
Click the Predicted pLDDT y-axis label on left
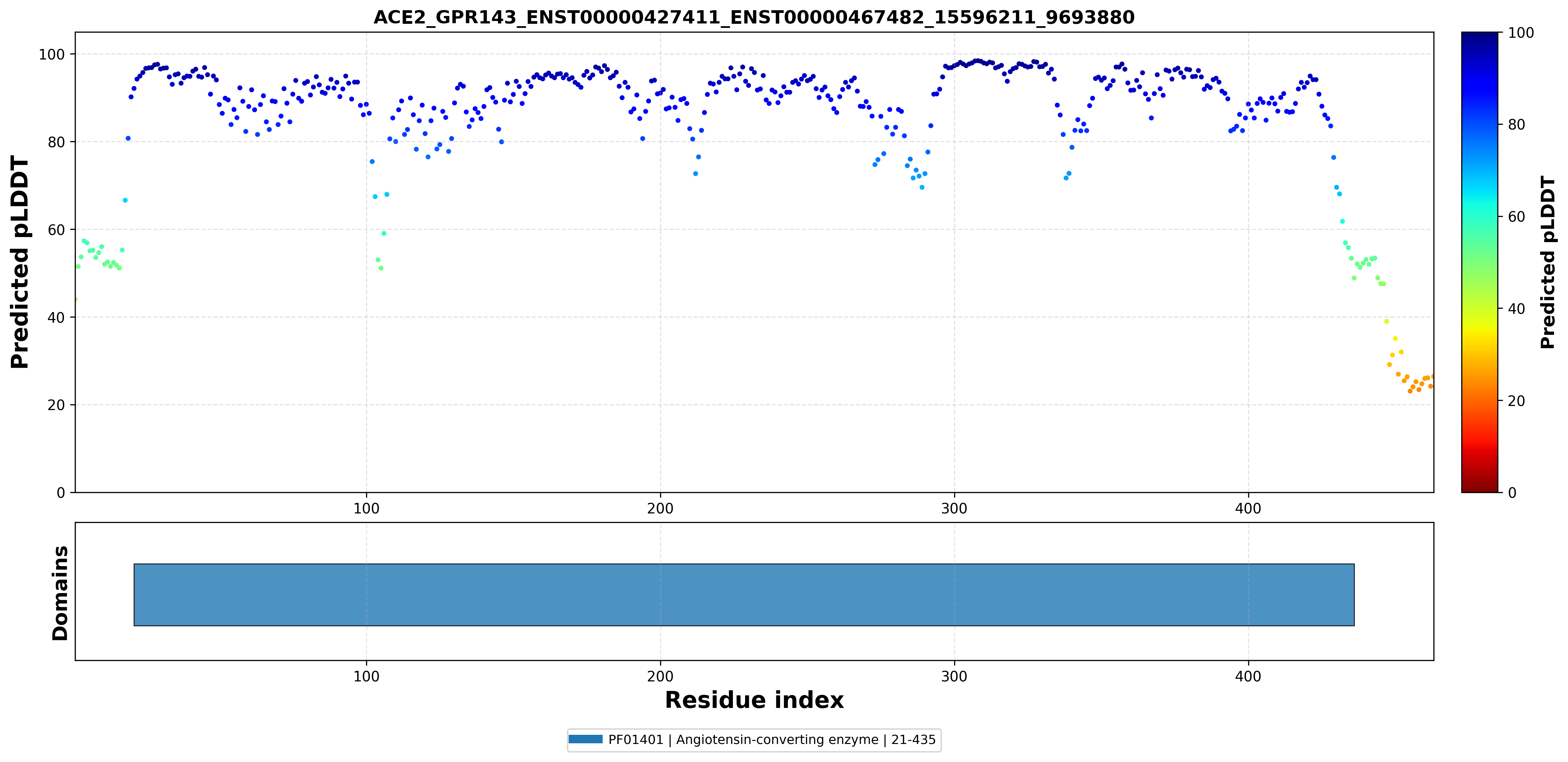[20, 262]
